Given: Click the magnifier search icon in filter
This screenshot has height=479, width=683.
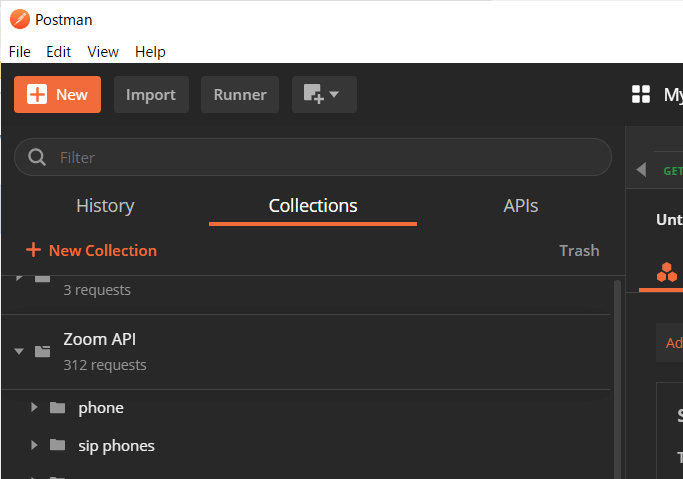Looking at the screenshot, I should 37,157.
